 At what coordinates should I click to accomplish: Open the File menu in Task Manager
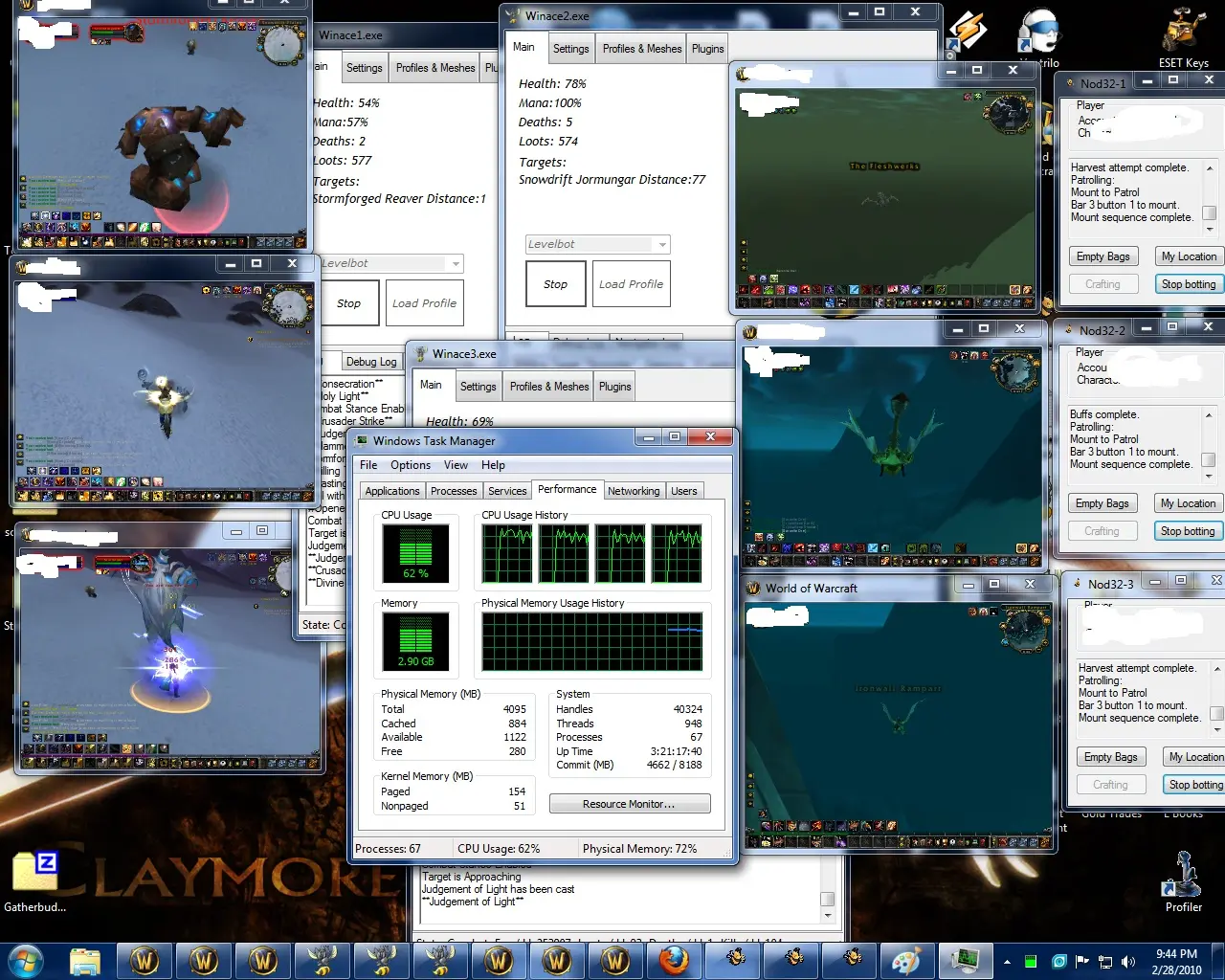368,465
